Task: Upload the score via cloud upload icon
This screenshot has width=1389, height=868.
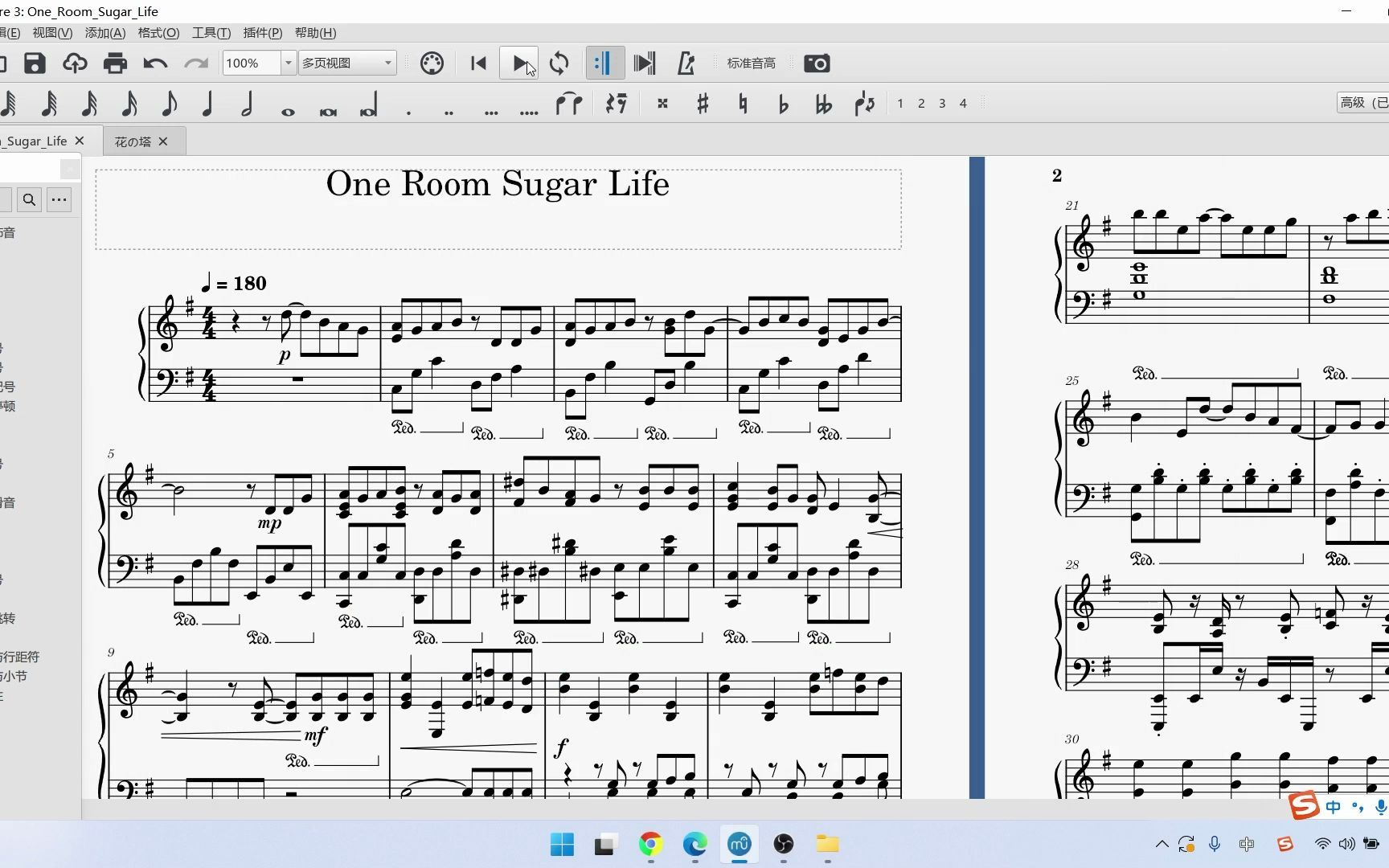Action: tap(75, 63)
